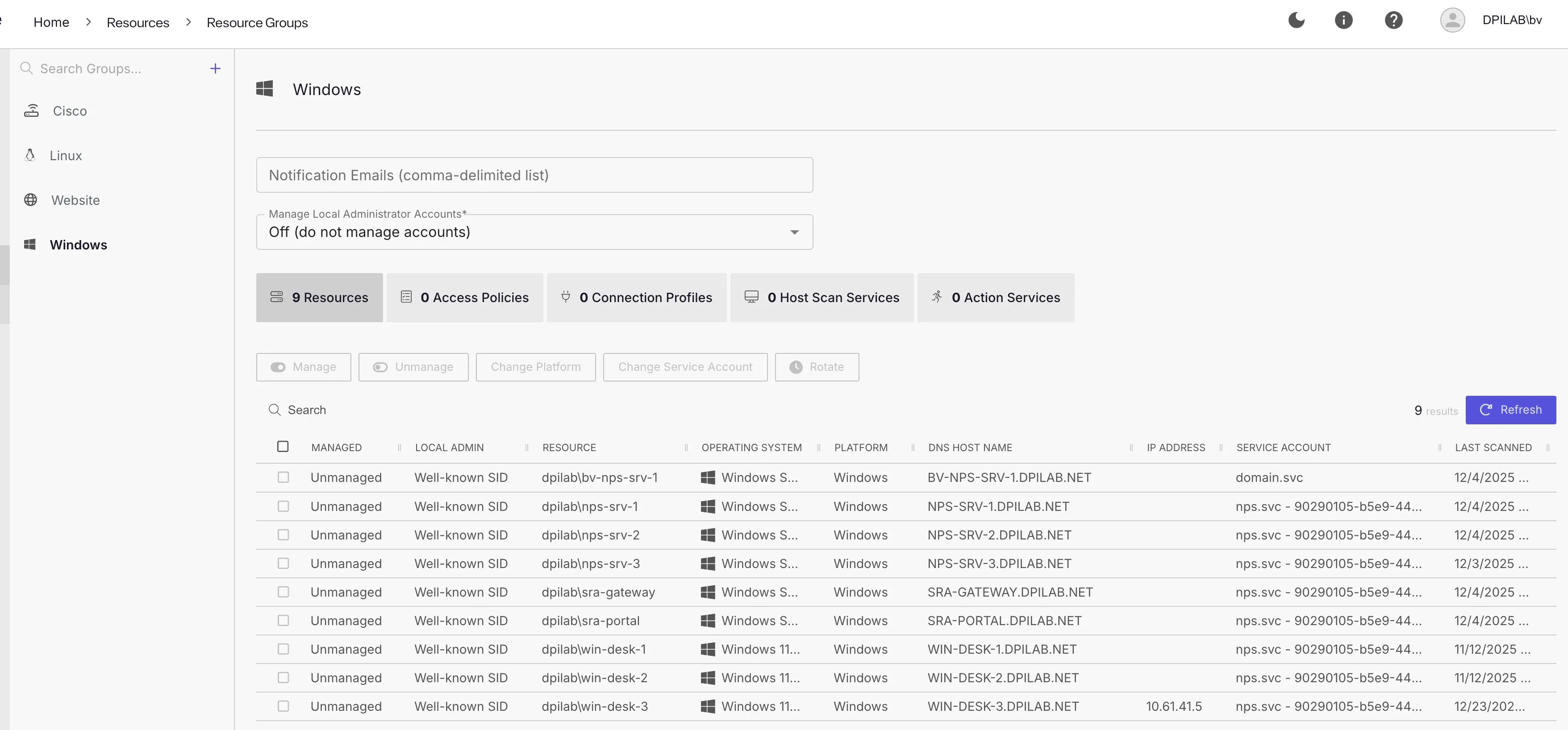Viewport: 1568px width, 730px height.
Task: Click the column resize handle after MANAGED
Action: click(399, 448)
